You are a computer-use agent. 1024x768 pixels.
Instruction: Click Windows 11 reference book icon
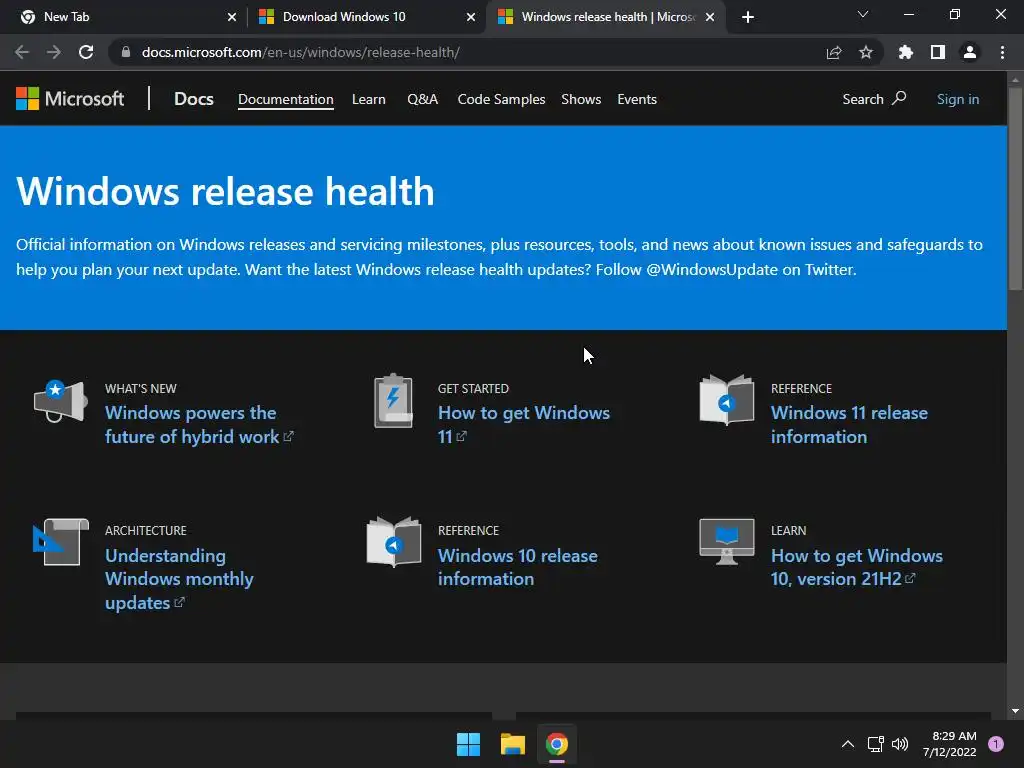click(726, 400)
